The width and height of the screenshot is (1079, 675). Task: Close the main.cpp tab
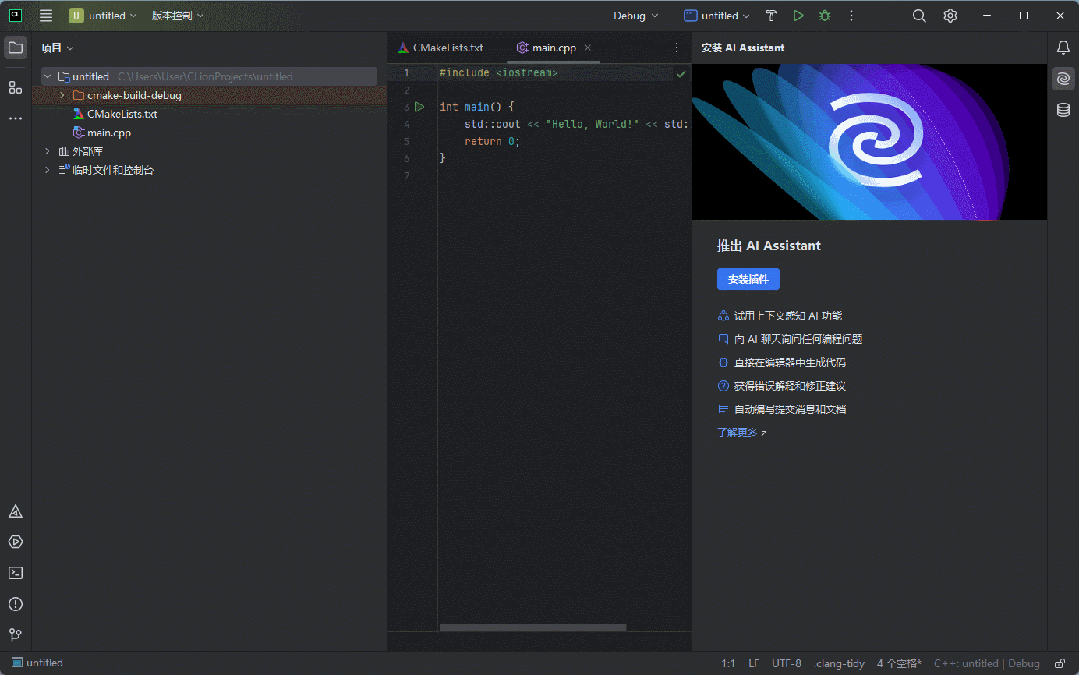(588, 47)
